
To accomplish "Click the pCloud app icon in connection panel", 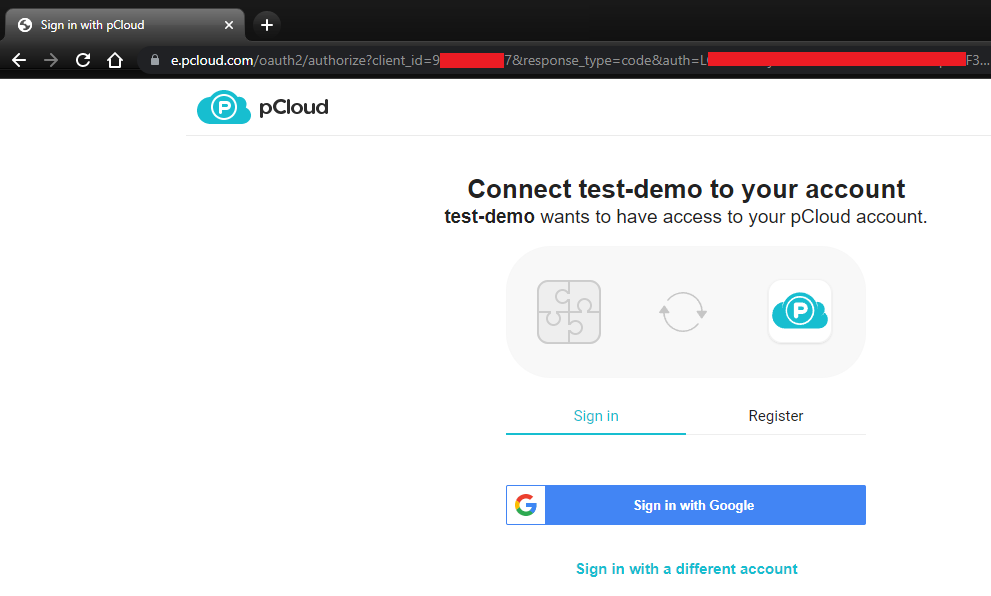I will click(x=799, y=312).
